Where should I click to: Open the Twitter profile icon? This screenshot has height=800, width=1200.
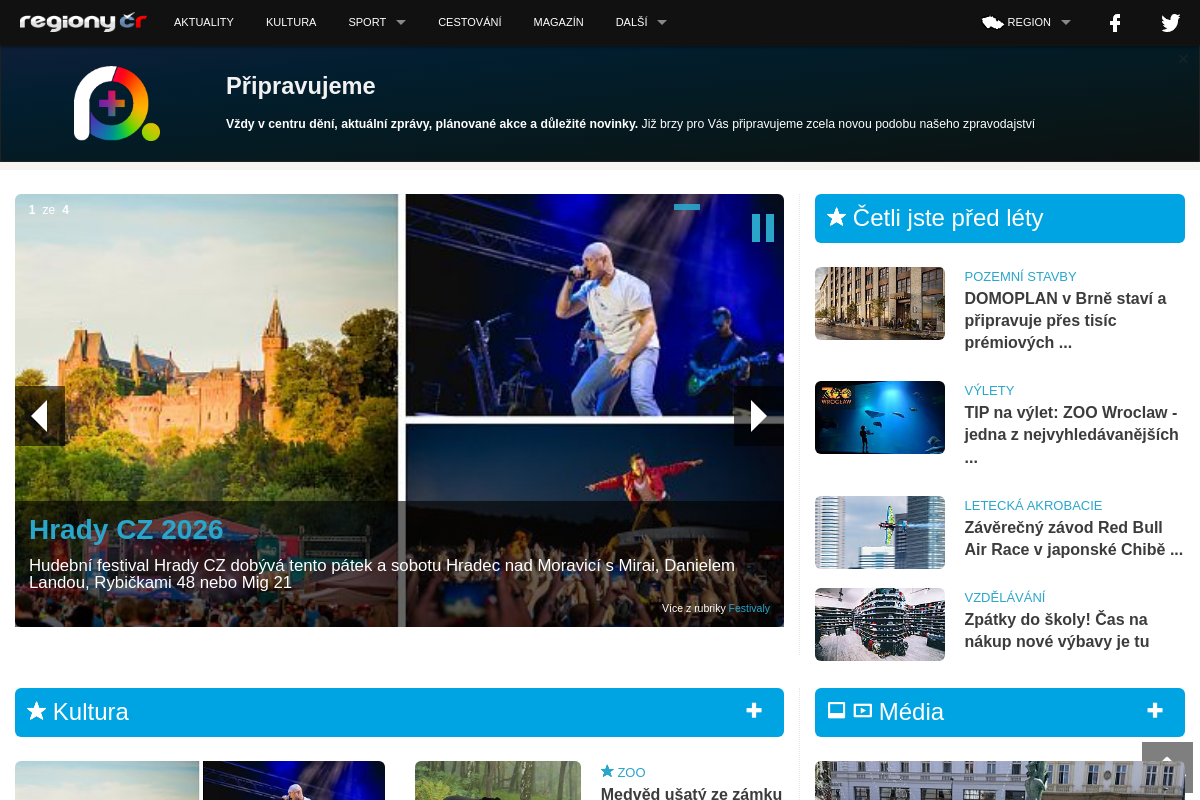pyautogui.click(x=1170, y=23)
